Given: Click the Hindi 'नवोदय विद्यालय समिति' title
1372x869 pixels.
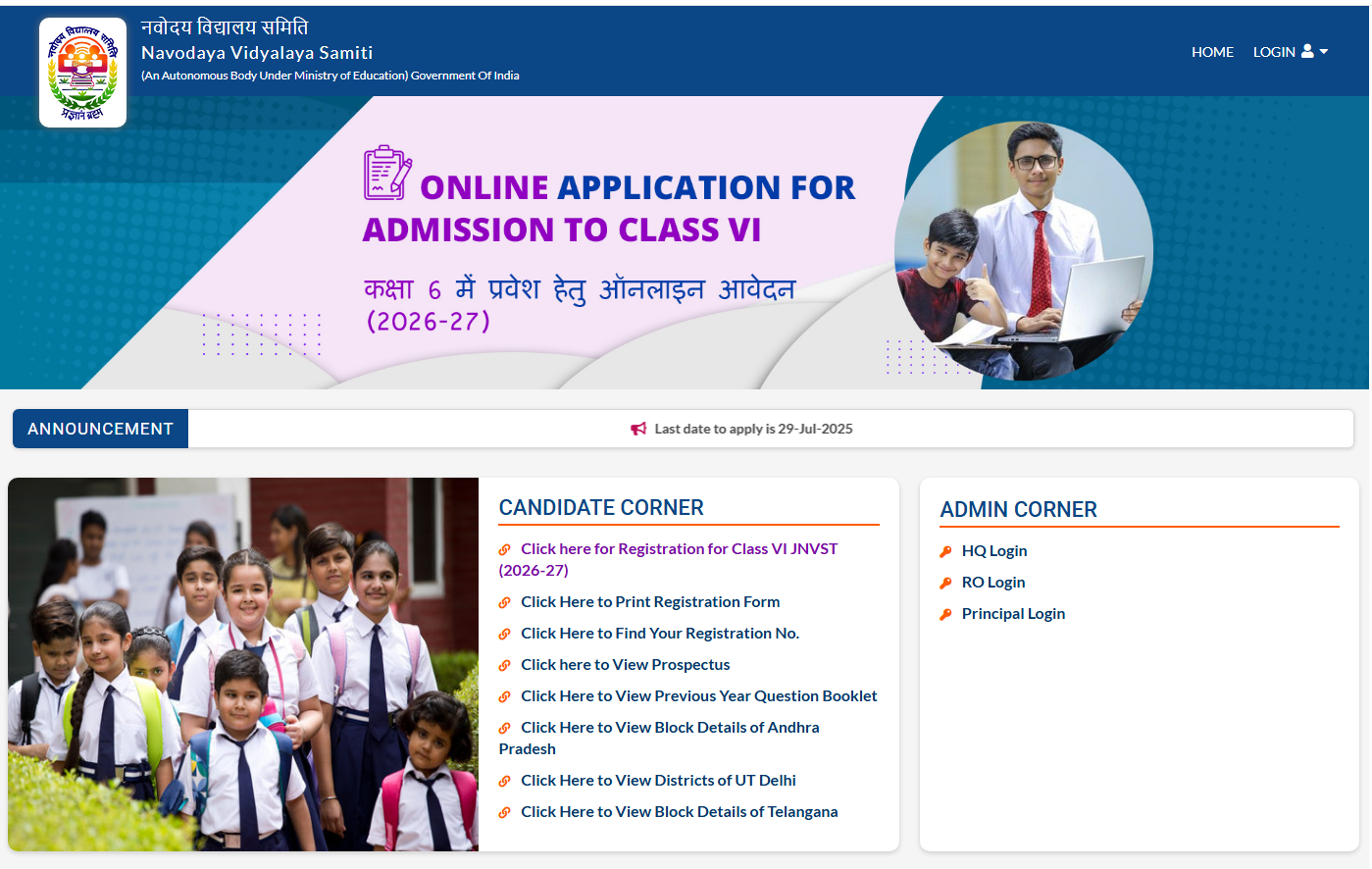Looking at the screenshot, I should click(225, 27).
